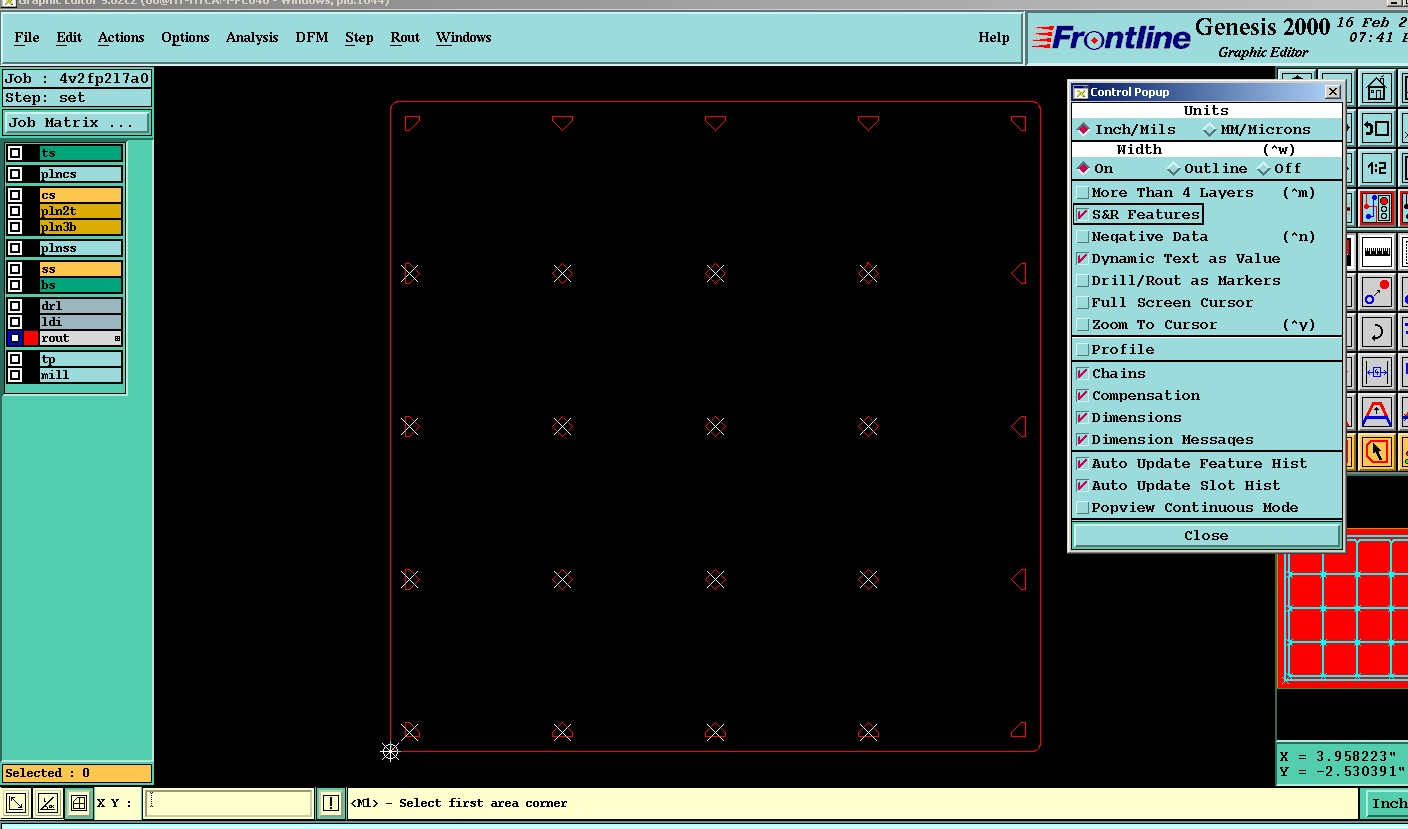Select the ruler measurement tool icon
Viewport: 1408px width, 829px height.
(1377, 250)
